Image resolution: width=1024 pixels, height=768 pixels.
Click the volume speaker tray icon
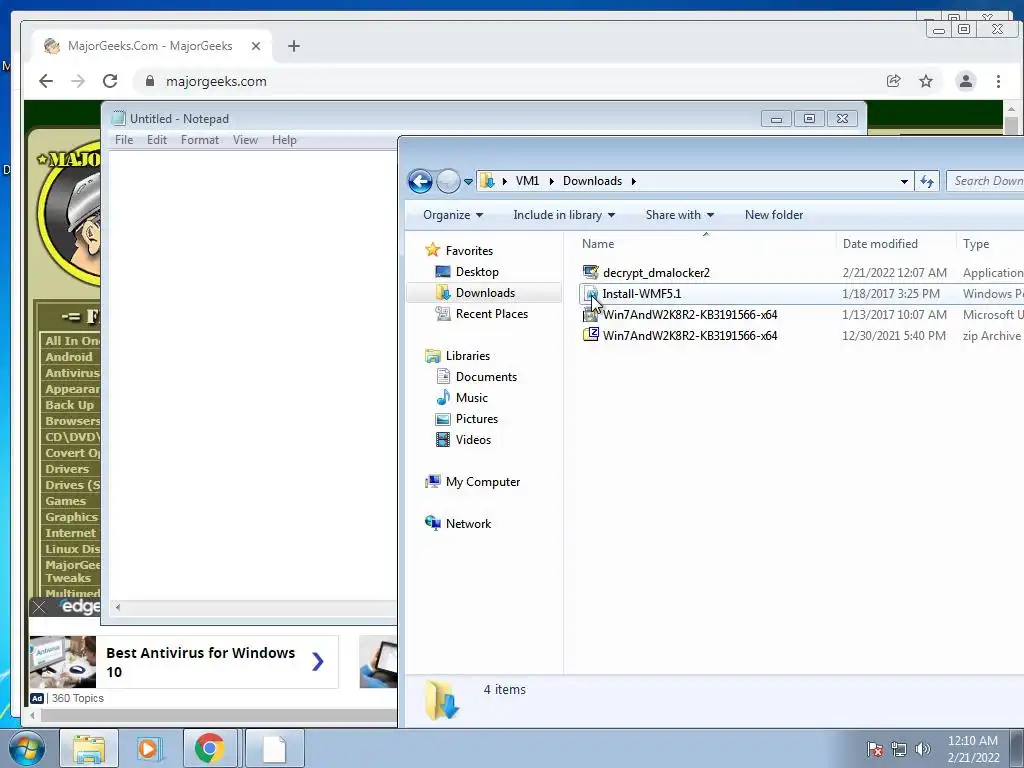[x=922, y=749]
